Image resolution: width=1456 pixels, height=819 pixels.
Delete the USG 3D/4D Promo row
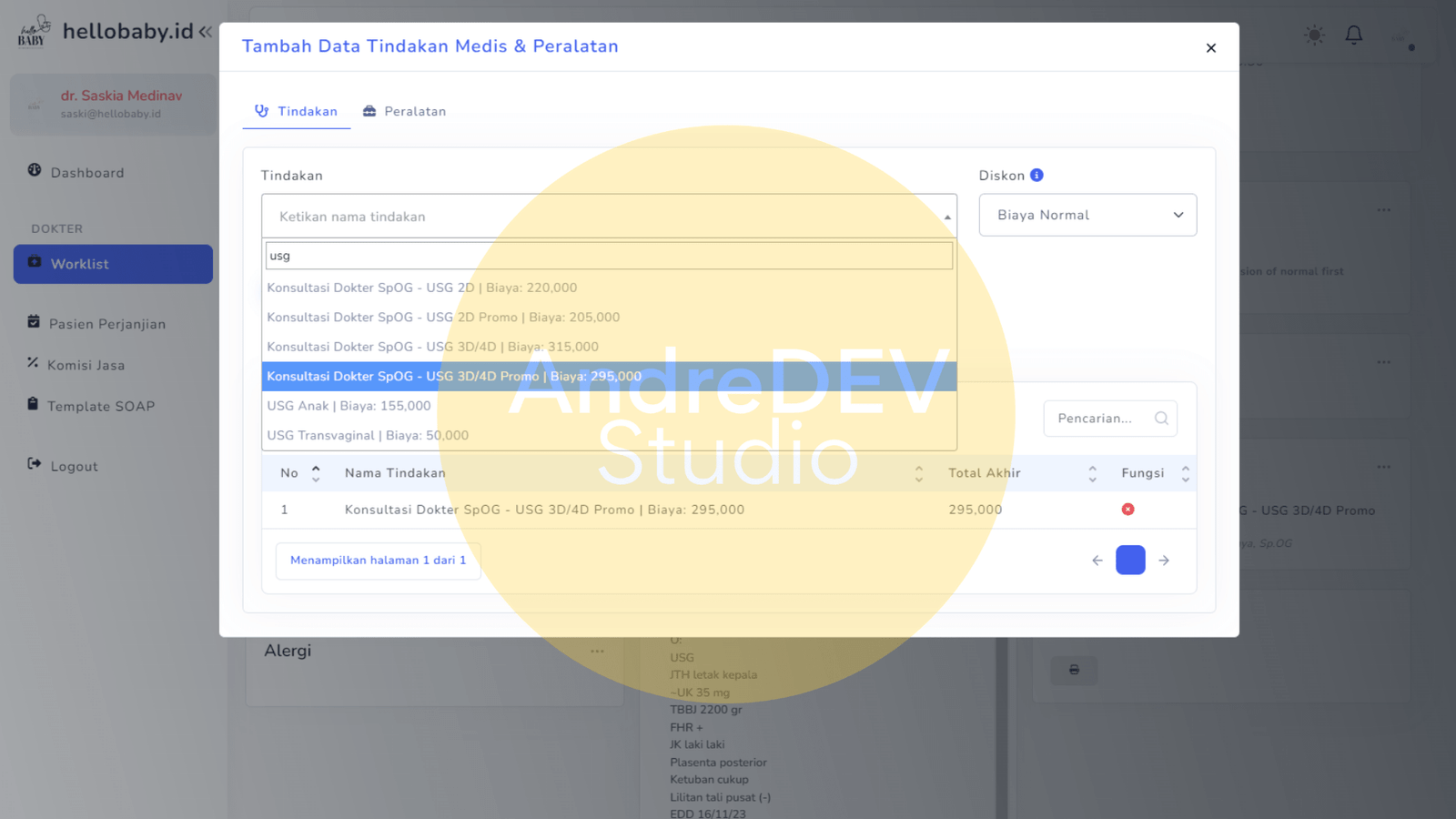point(1127,510)
